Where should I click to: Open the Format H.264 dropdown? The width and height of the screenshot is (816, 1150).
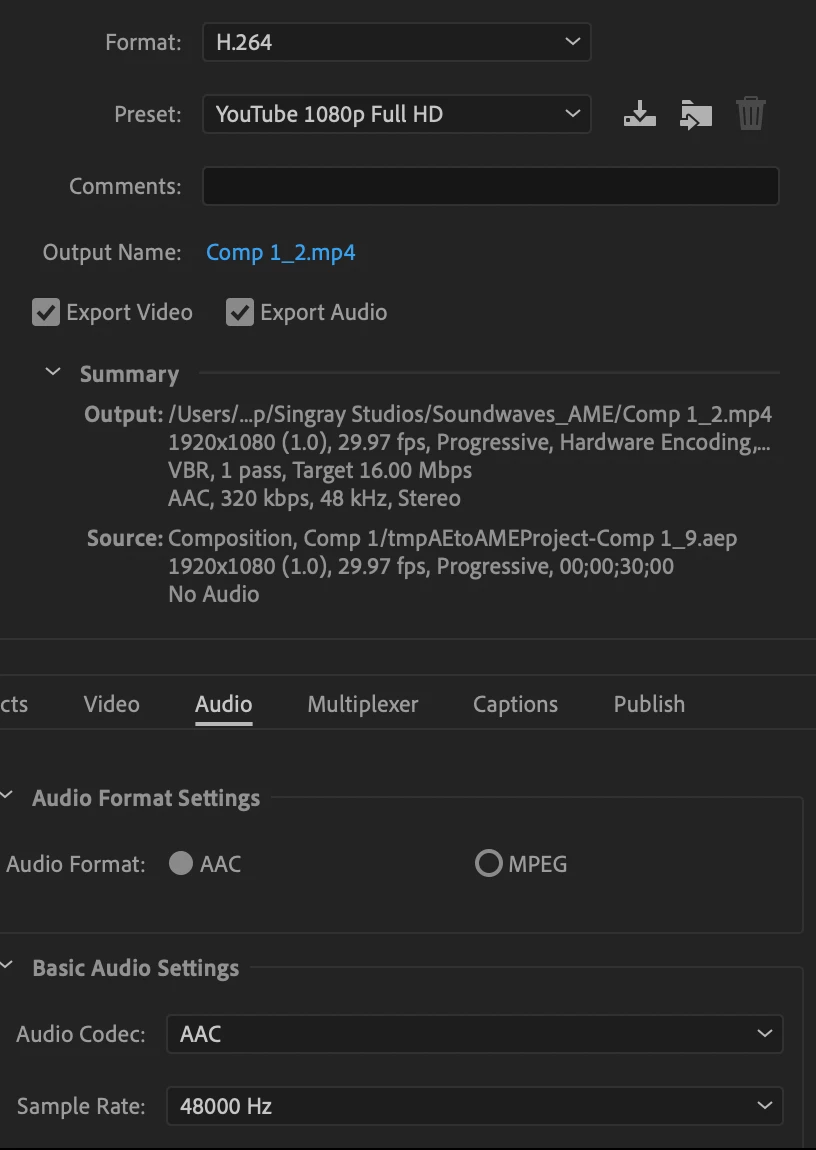397,42
